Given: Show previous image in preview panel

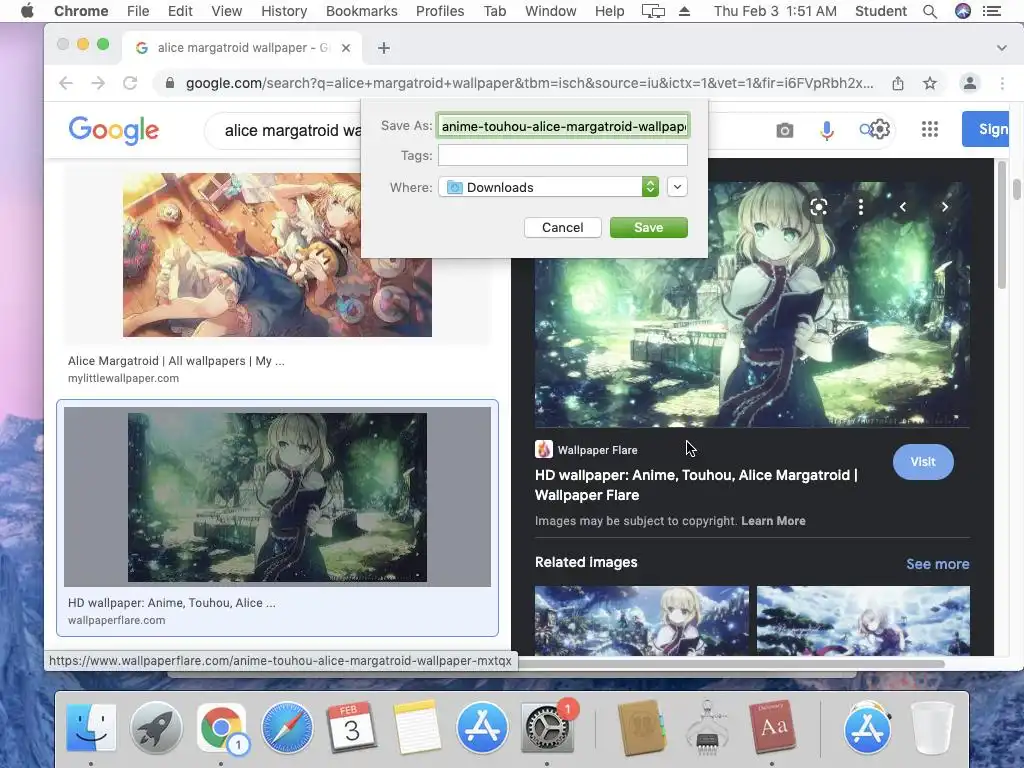Looking at the screenshot, I should click(x=903, y=207).
